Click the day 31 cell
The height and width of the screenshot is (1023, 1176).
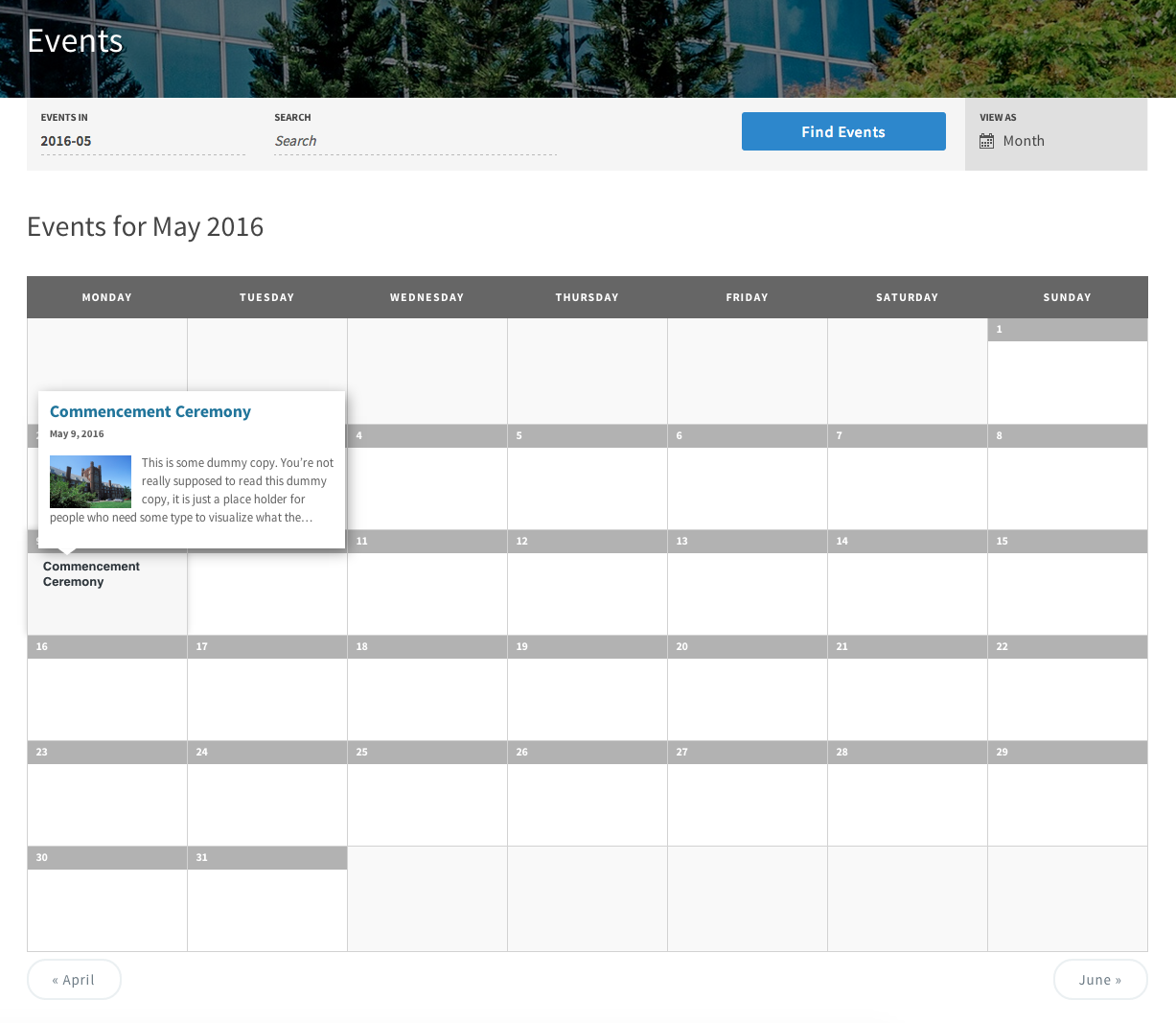tap(266, 908)
